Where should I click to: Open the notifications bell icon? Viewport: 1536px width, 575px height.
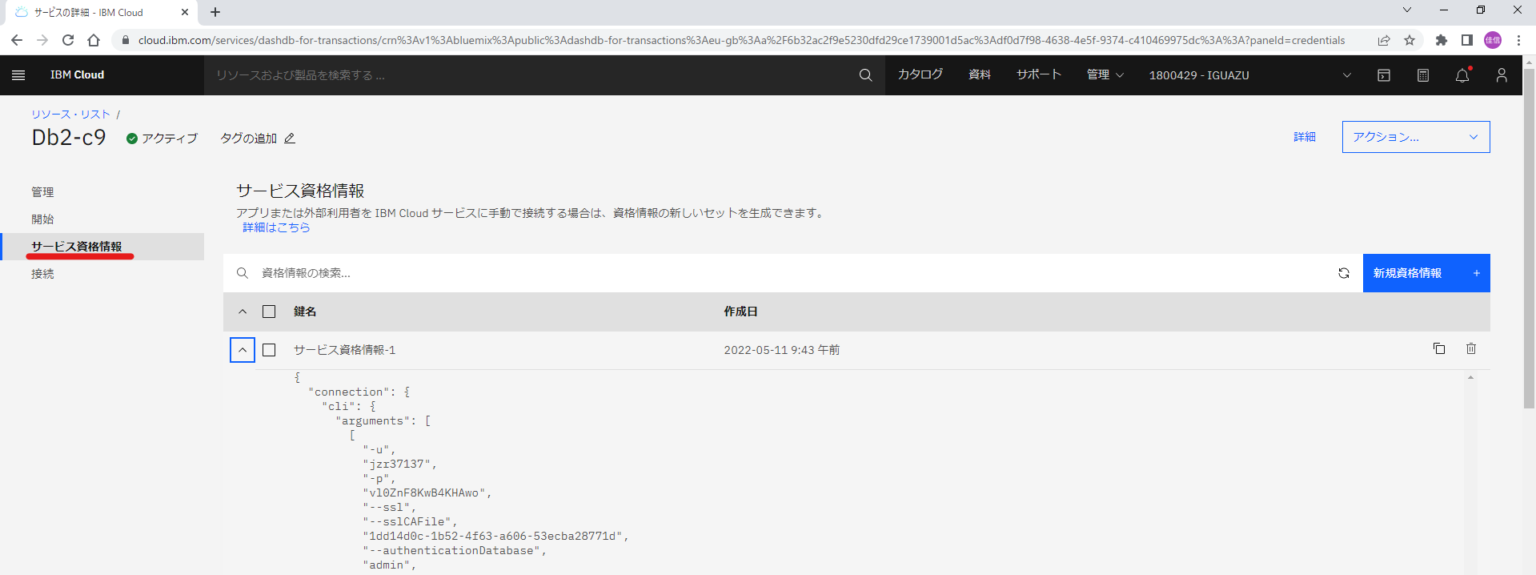(1462, 75)
